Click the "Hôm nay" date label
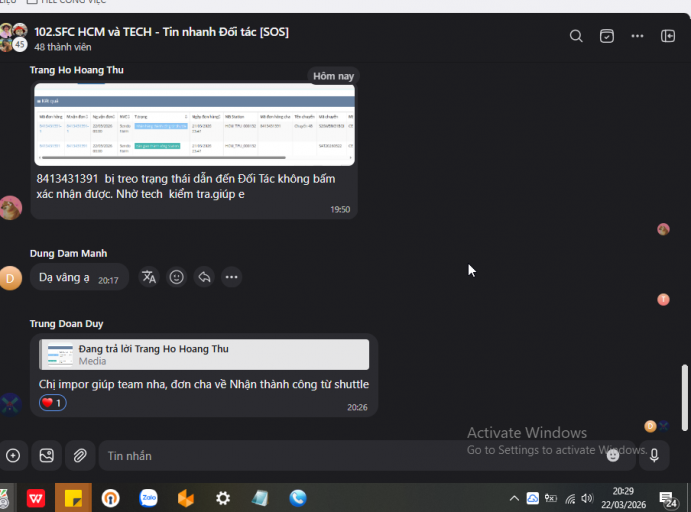Image resolution: width=691 pixels, height=512 pixels. [333, 76]
